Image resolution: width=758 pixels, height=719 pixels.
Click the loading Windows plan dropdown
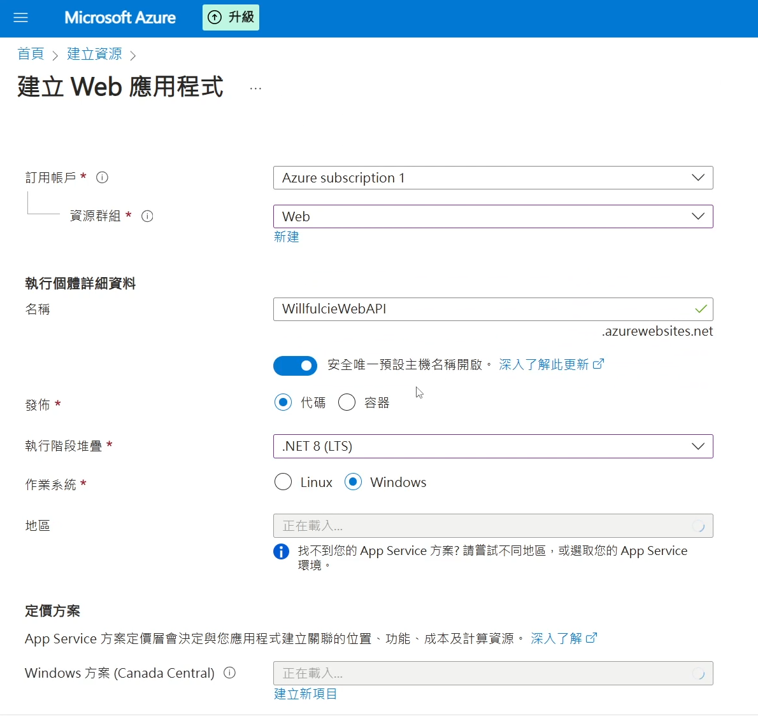[493, 673]
